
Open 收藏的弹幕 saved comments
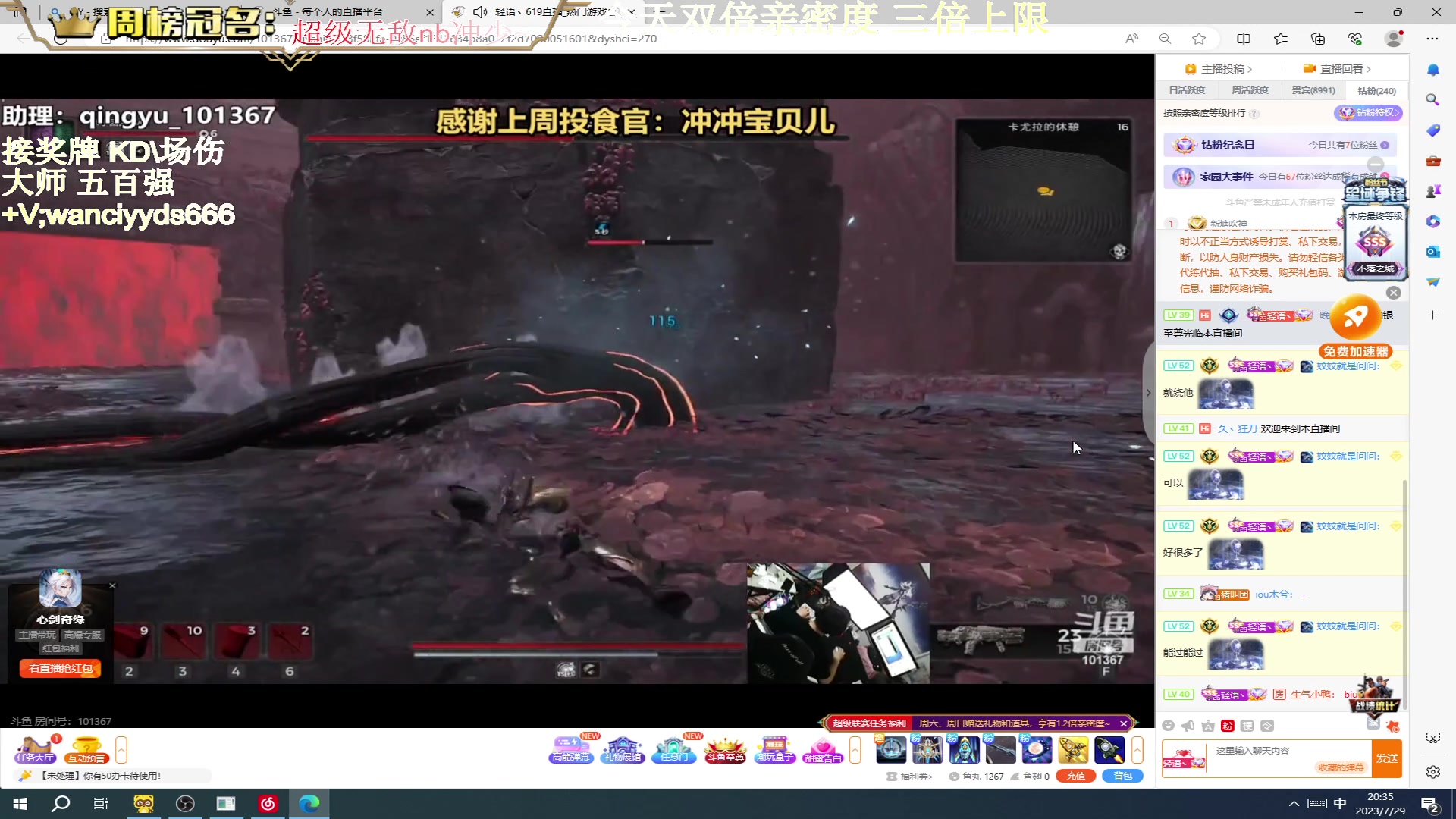coord(1341,767)
